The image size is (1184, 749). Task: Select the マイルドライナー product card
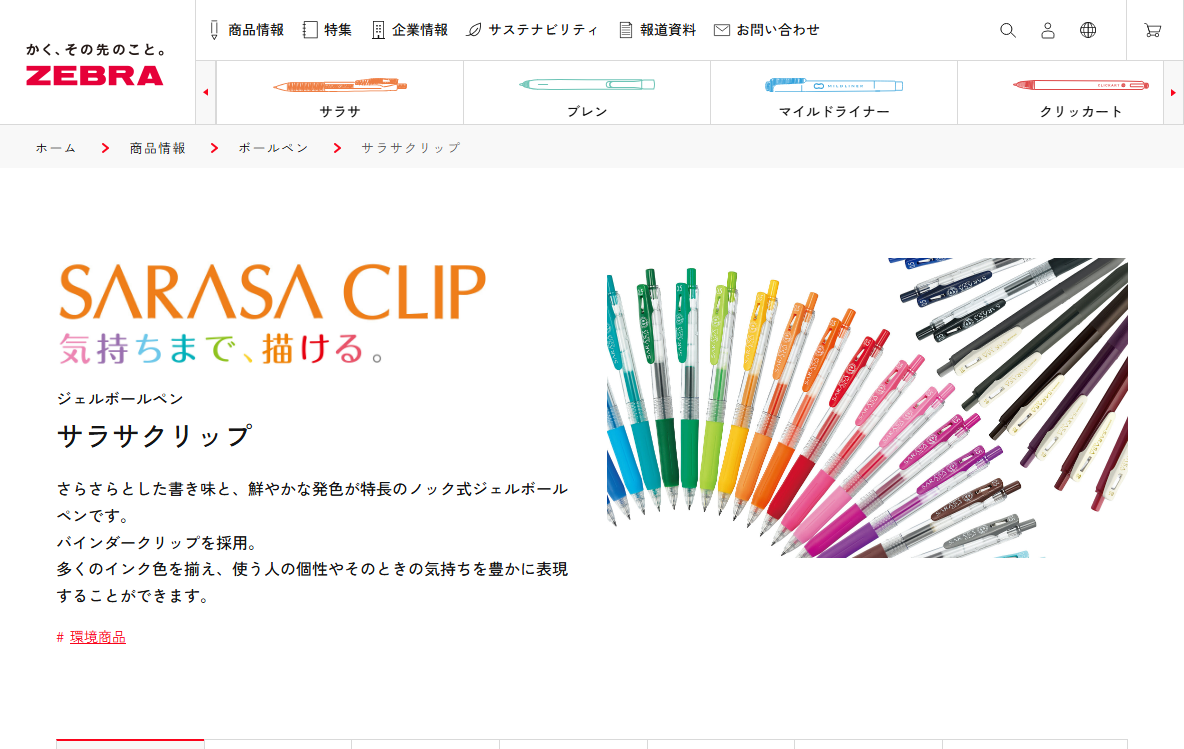pos(834,93)
